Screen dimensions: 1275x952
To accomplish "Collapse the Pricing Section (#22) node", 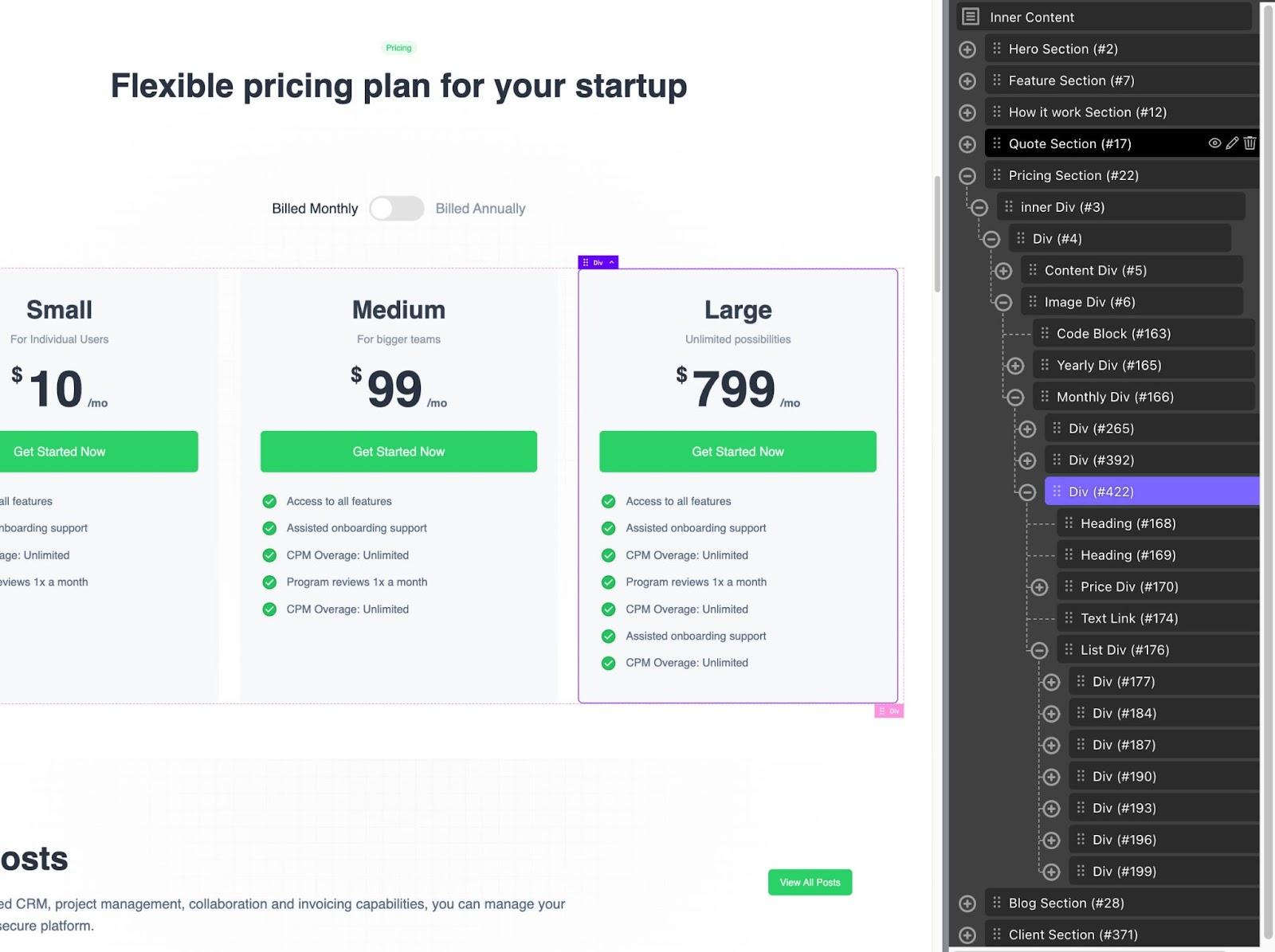I will click(967, 175).
